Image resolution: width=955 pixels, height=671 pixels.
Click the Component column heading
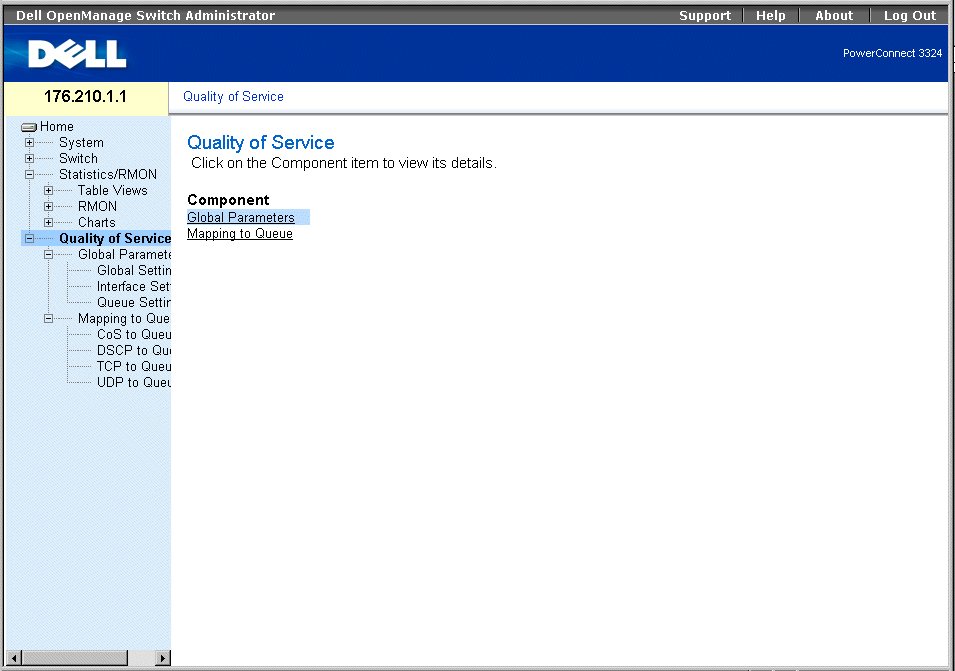click(228, 200)
